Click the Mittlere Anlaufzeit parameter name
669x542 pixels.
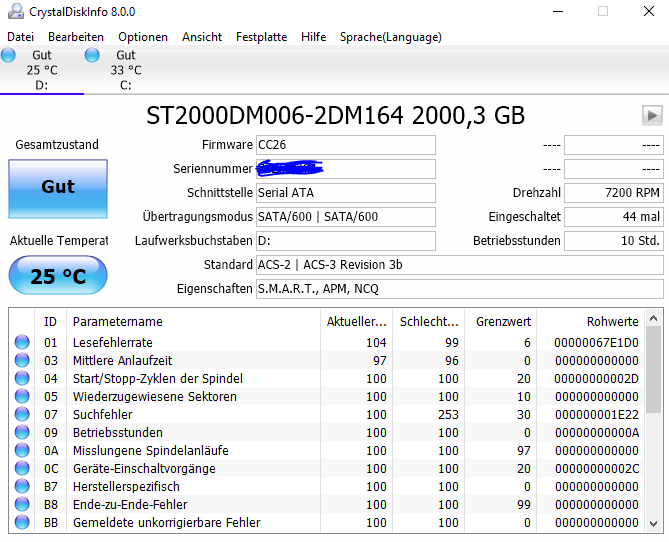pyautogui.click(x=122, y=360)
